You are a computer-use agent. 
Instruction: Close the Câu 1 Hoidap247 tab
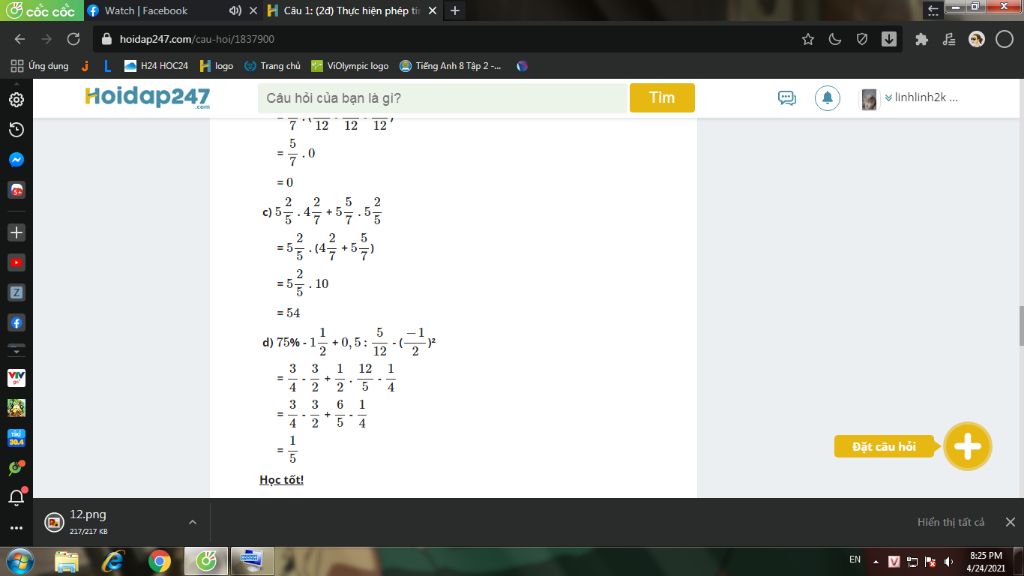point(432,10)
